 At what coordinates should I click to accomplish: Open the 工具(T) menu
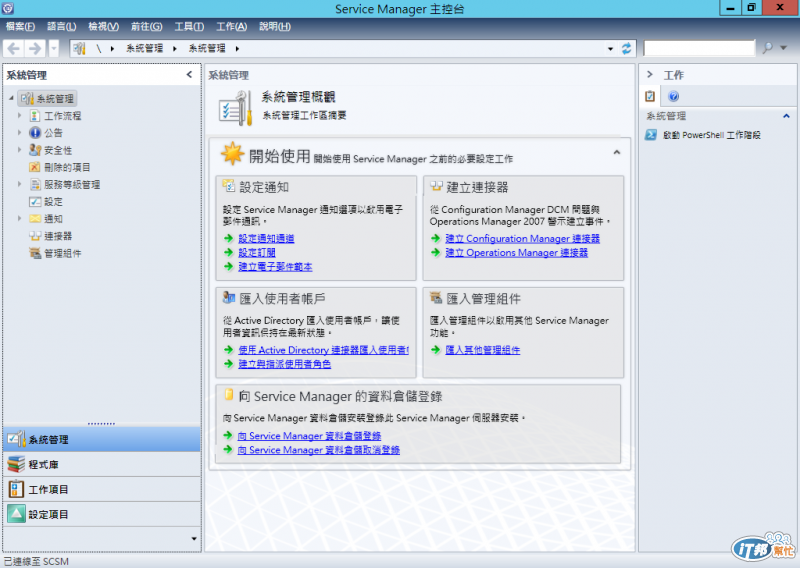coord(189,27)
